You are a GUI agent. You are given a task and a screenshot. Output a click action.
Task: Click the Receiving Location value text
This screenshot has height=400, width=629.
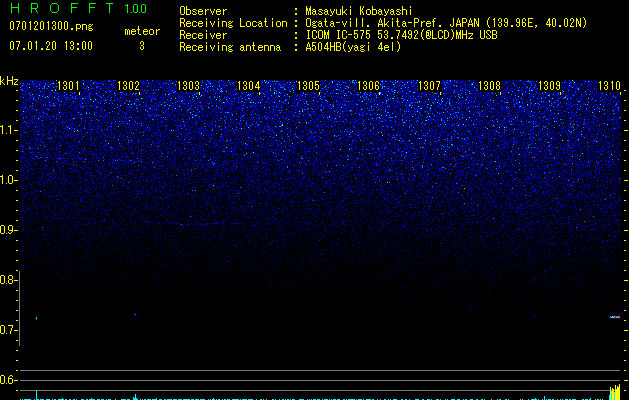click(446, 23)
